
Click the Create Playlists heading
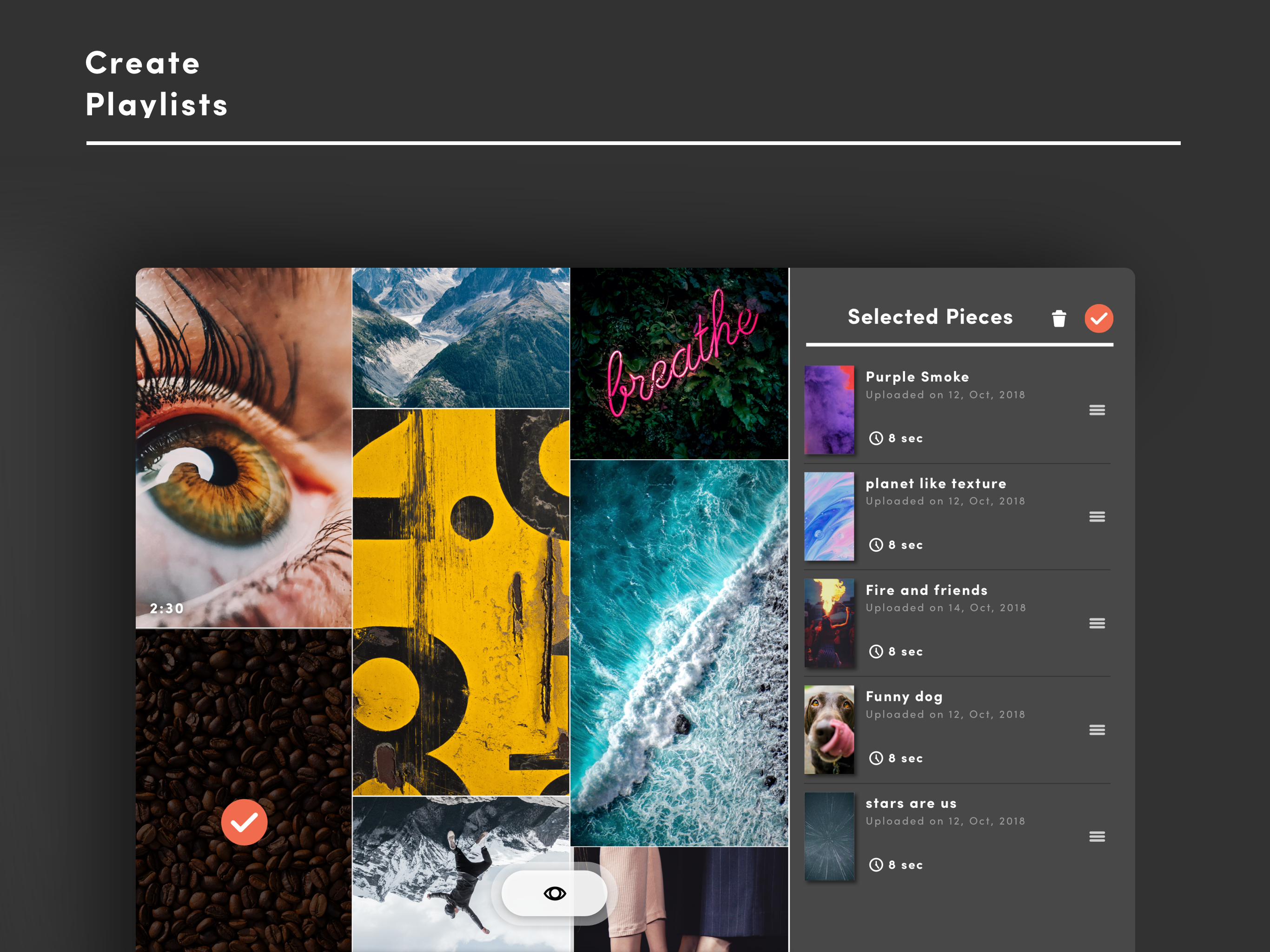coord(156,84)
